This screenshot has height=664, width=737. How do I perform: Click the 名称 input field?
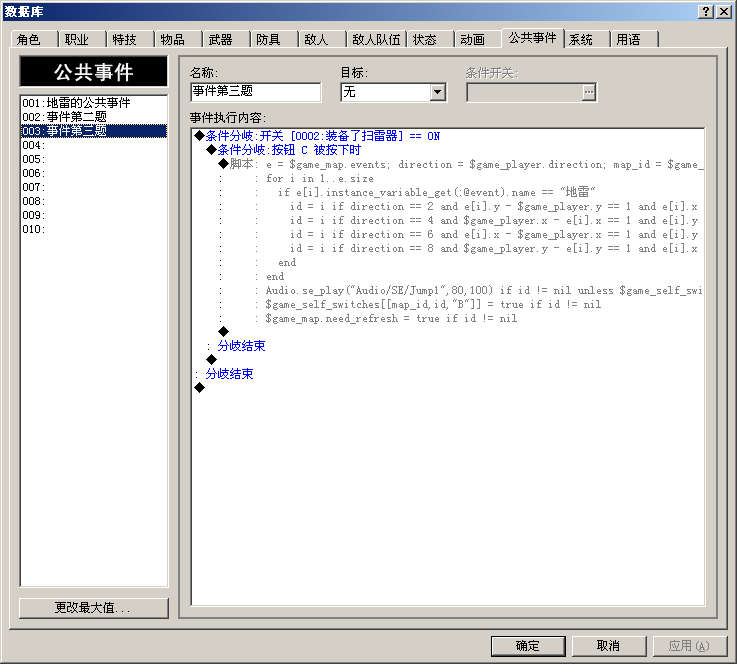coord(256,92)
